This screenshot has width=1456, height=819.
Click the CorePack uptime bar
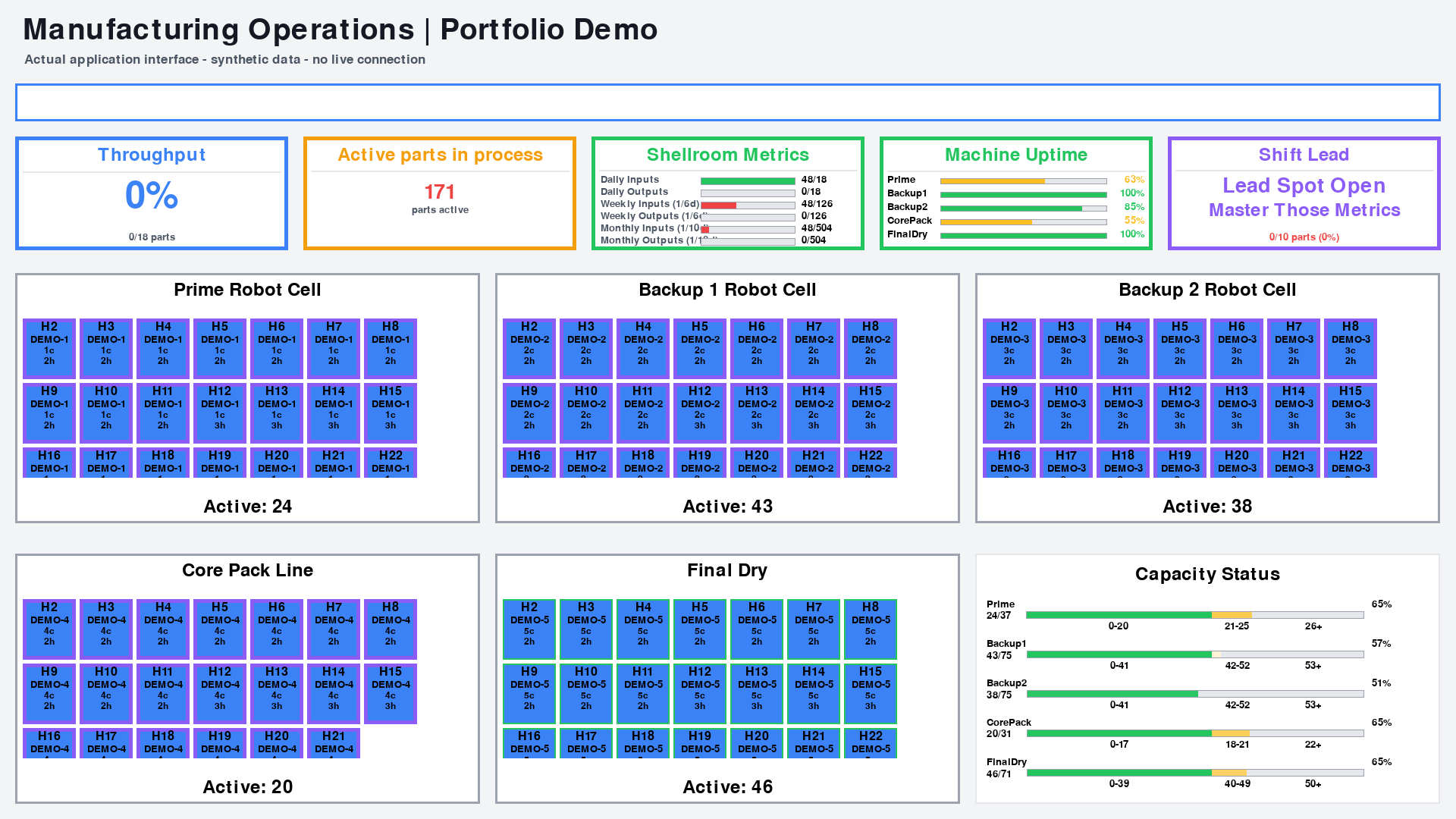pyautogui.click(x=1023, y=222)
